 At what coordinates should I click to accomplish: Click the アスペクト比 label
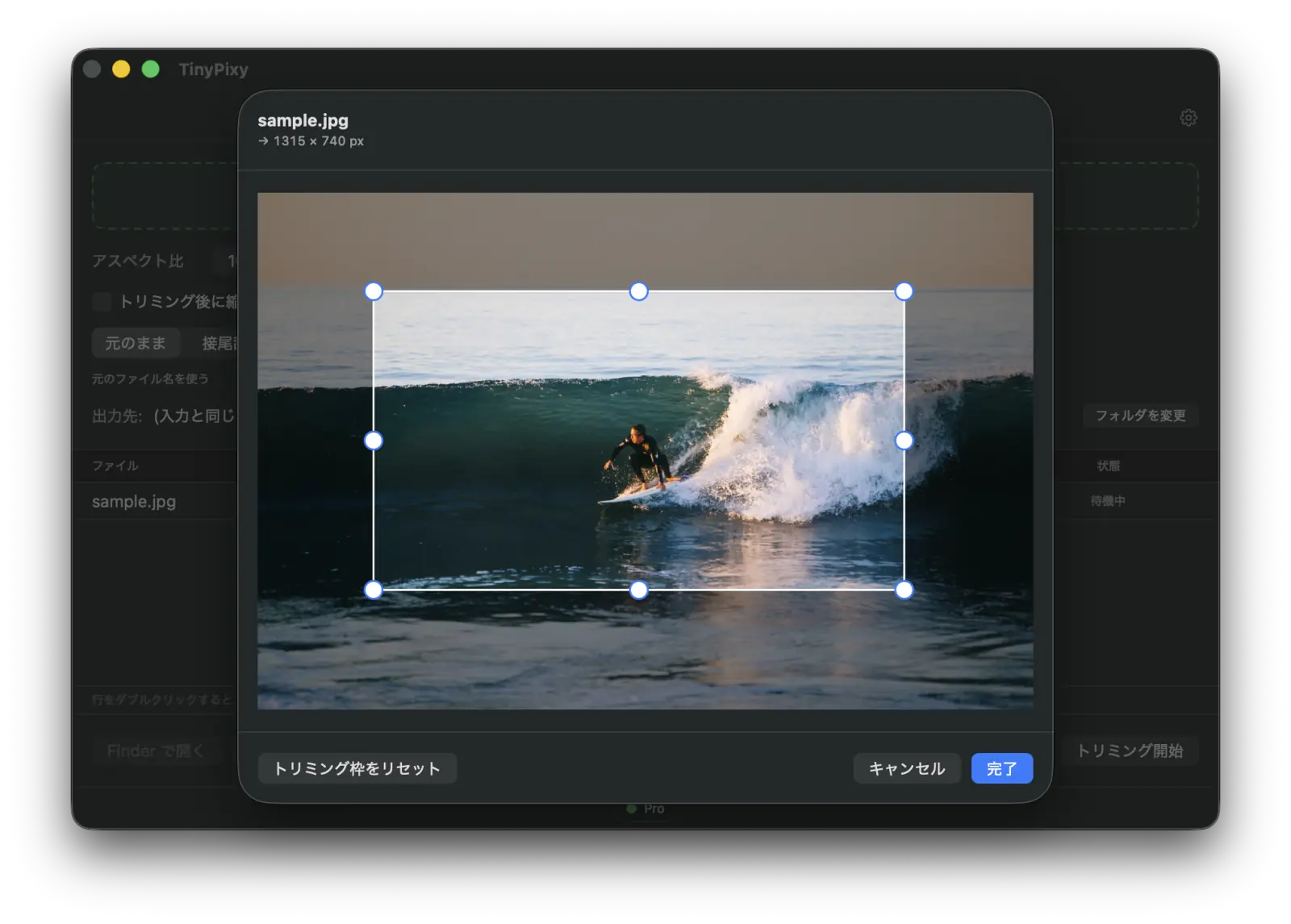tap(138, 261)
